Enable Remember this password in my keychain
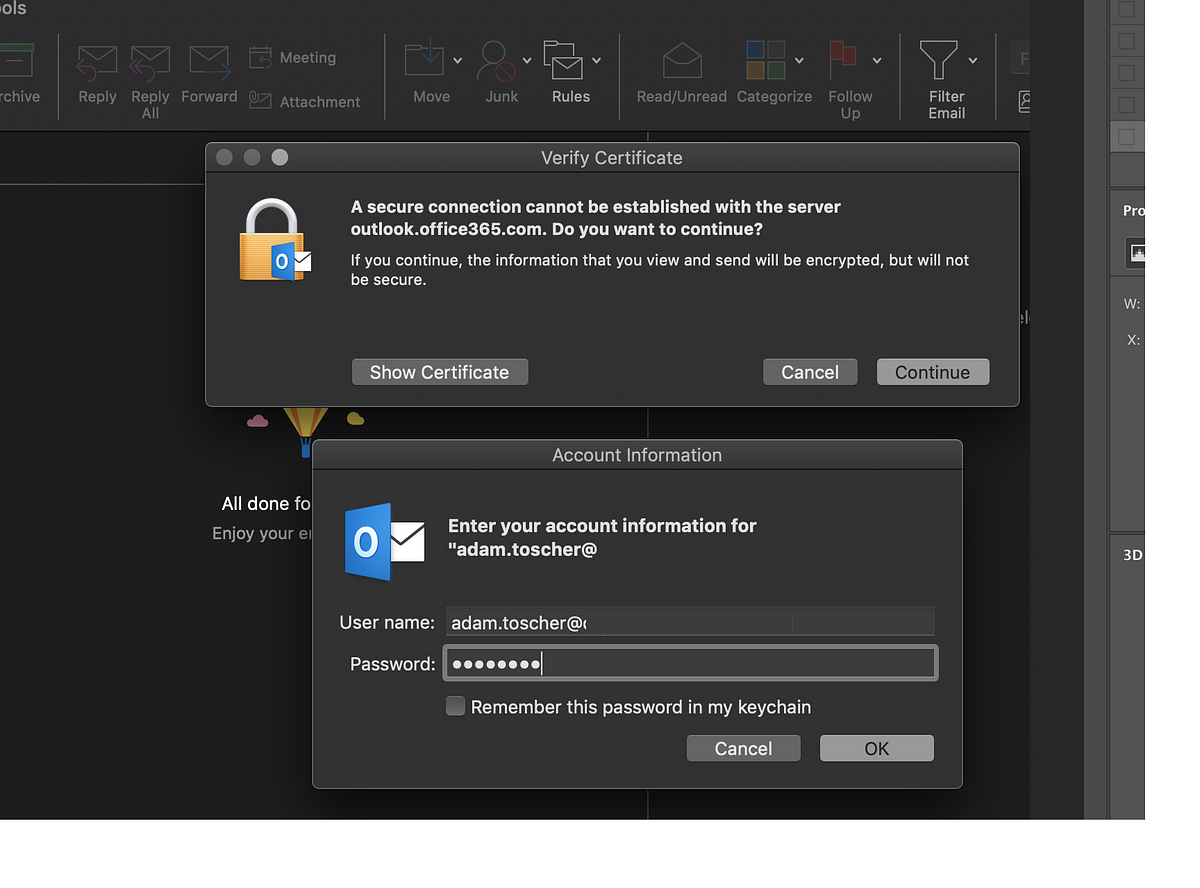 click(455, 706)
